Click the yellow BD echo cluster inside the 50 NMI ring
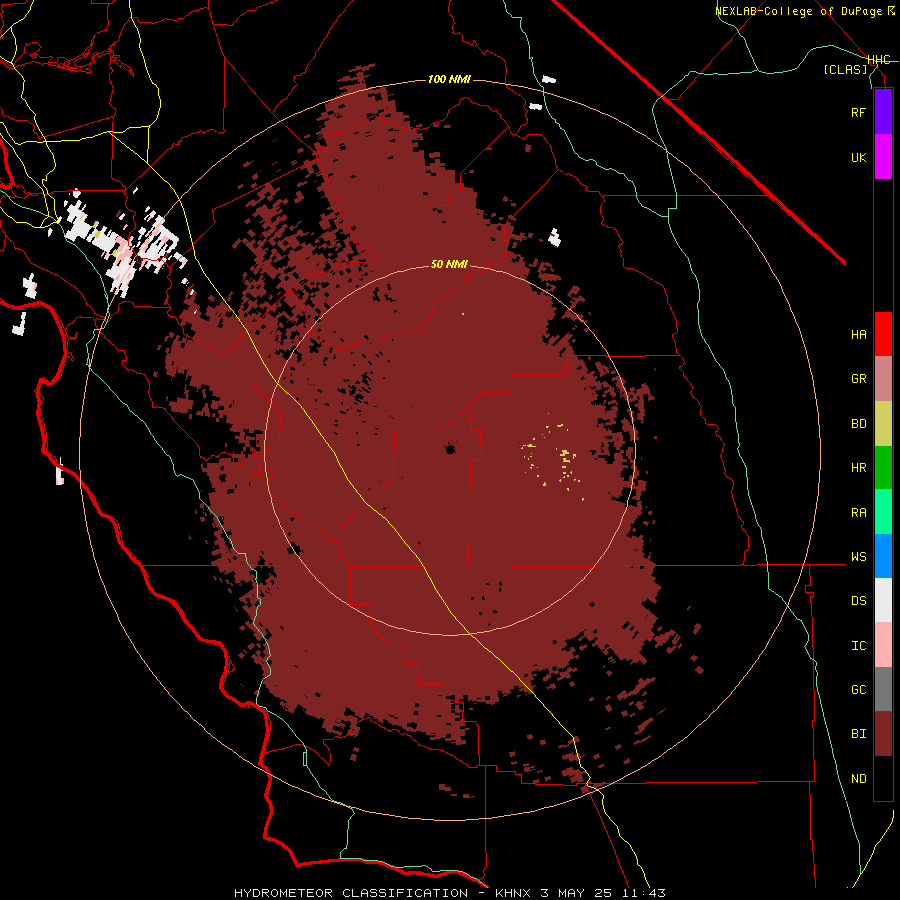 (554, 456)
